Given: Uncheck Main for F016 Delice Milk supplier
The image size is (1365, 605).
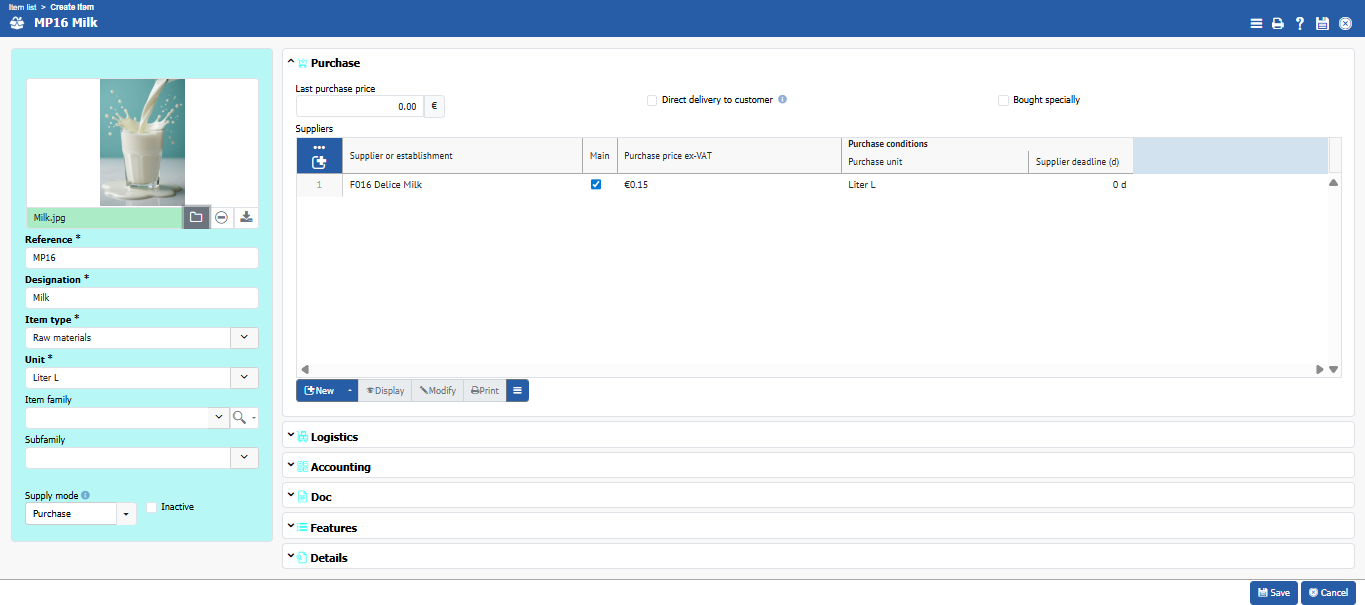Looking at the screenshot, I should [x=596, y=185].
